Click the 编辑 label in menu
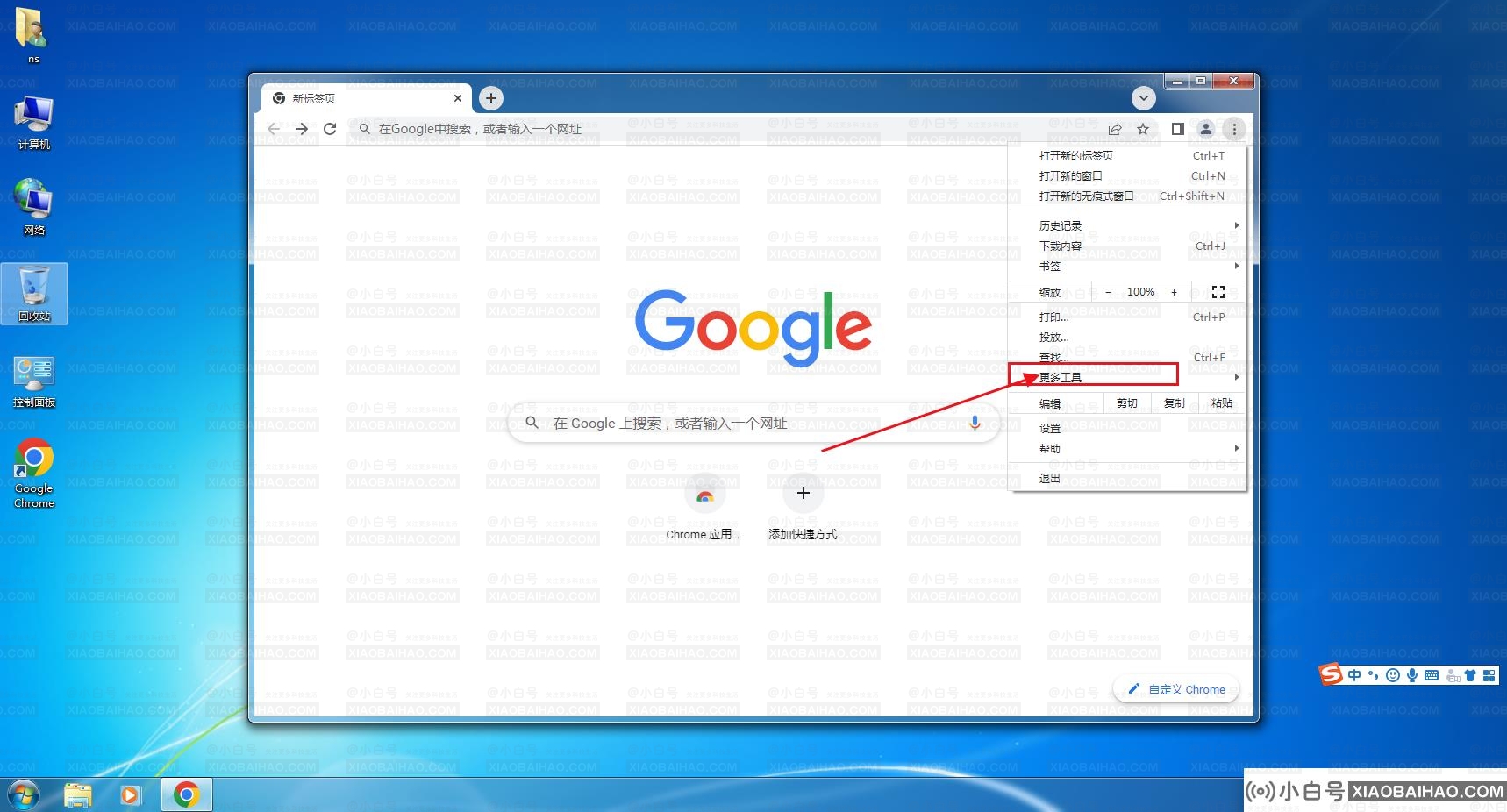The height and width of the screenshot is (812, 1507). coord(1050,403)
